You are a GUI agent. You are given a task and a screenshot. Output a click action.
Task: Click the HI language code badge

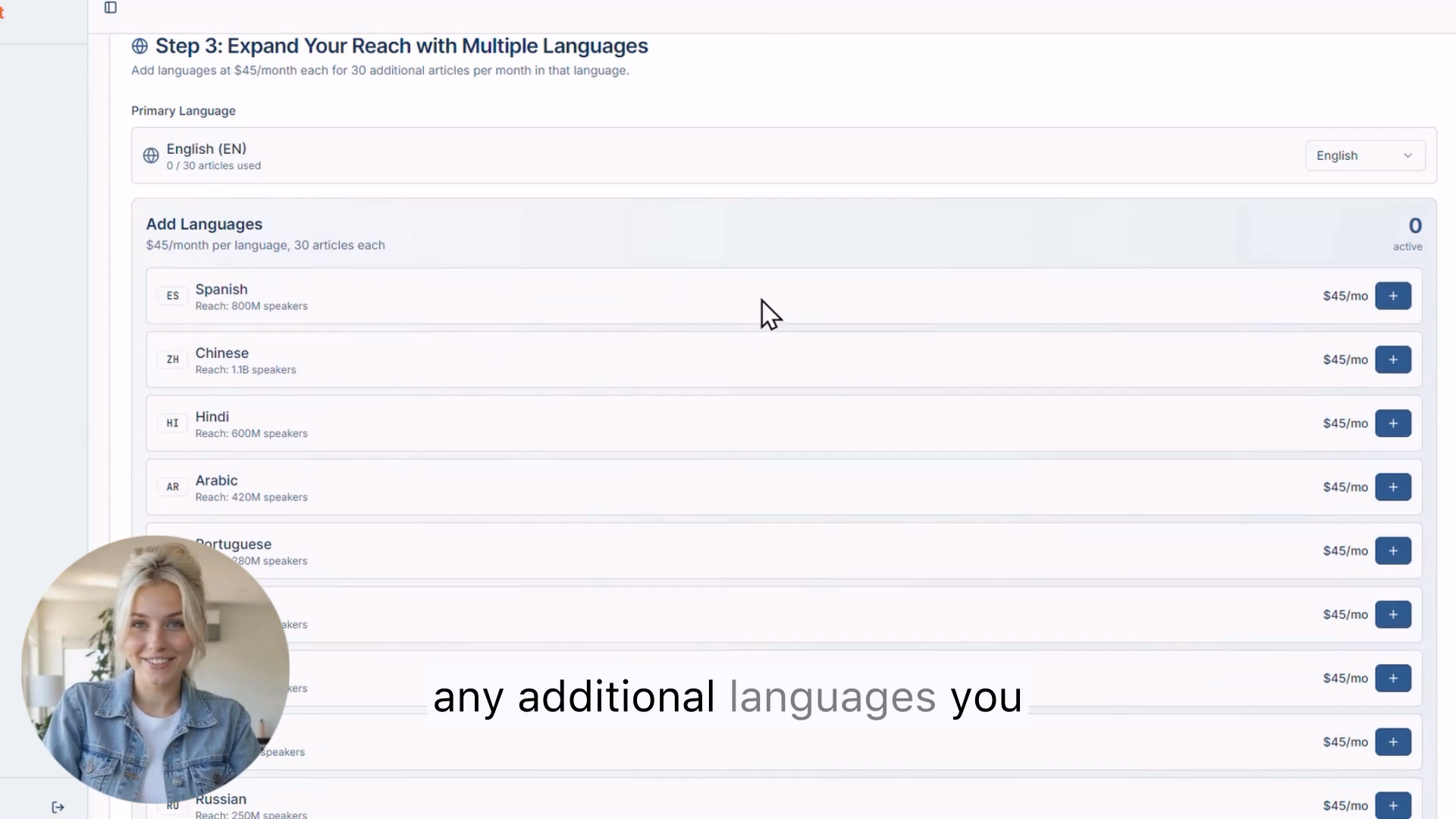(x=173, y=423)
